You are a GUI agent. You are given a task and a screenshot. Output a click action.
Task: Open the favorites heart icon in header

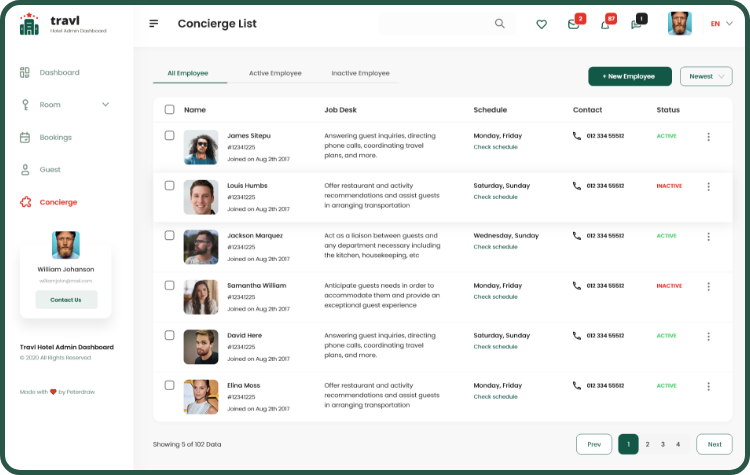541,24
